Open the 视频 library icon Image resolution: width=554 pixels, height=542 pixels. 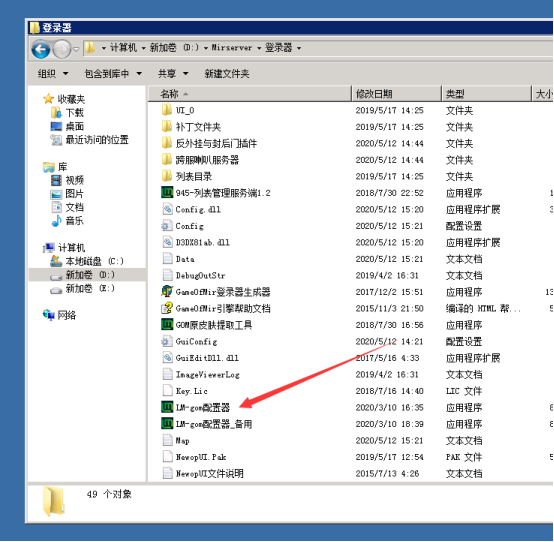(56, 181)
